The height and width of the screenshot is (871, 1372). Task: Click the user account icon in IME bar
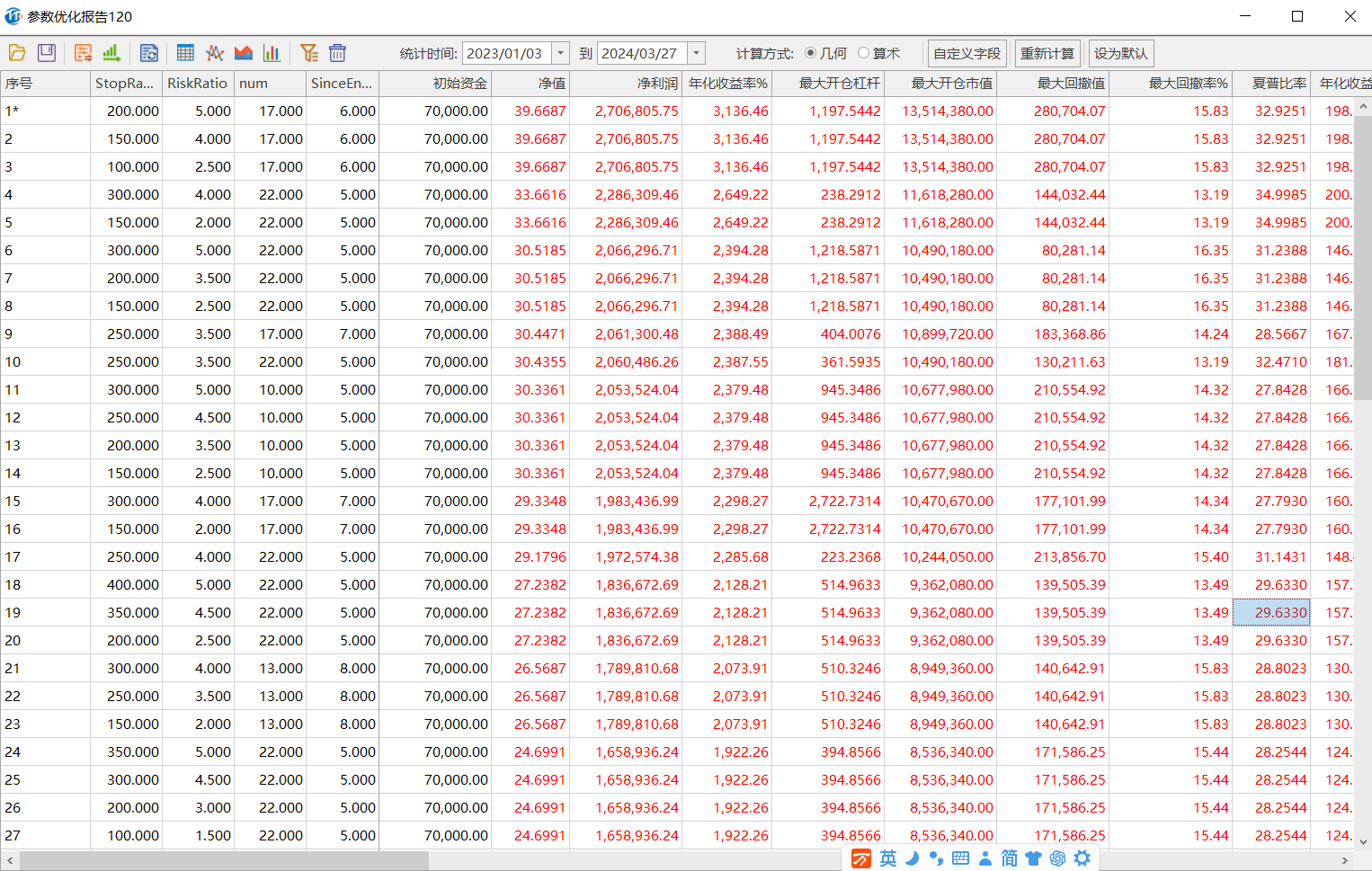click(984, 858)
